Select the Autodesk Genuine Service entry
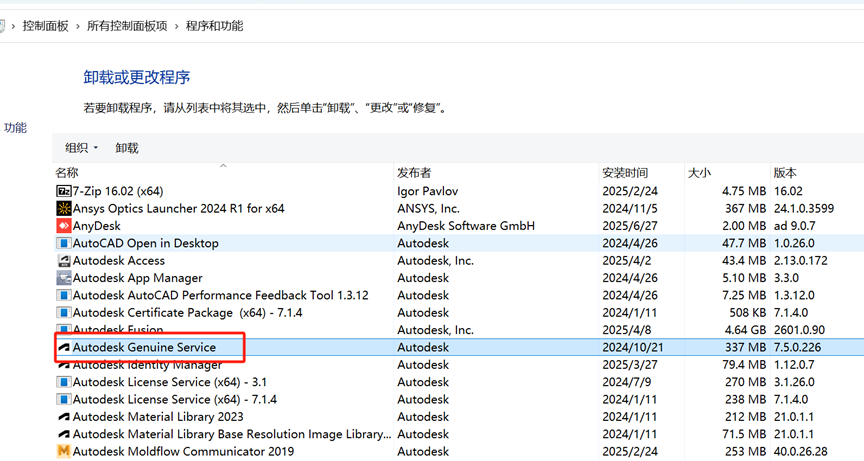The width and height of the screenshot is (864, 461). point(144,347)
